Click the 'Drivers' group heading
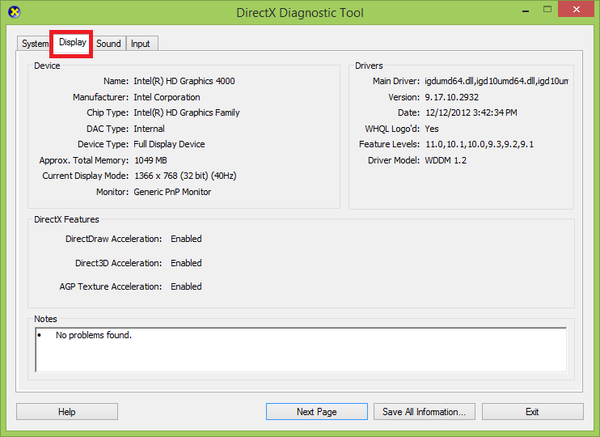The image size is (600, 437). 369,66
